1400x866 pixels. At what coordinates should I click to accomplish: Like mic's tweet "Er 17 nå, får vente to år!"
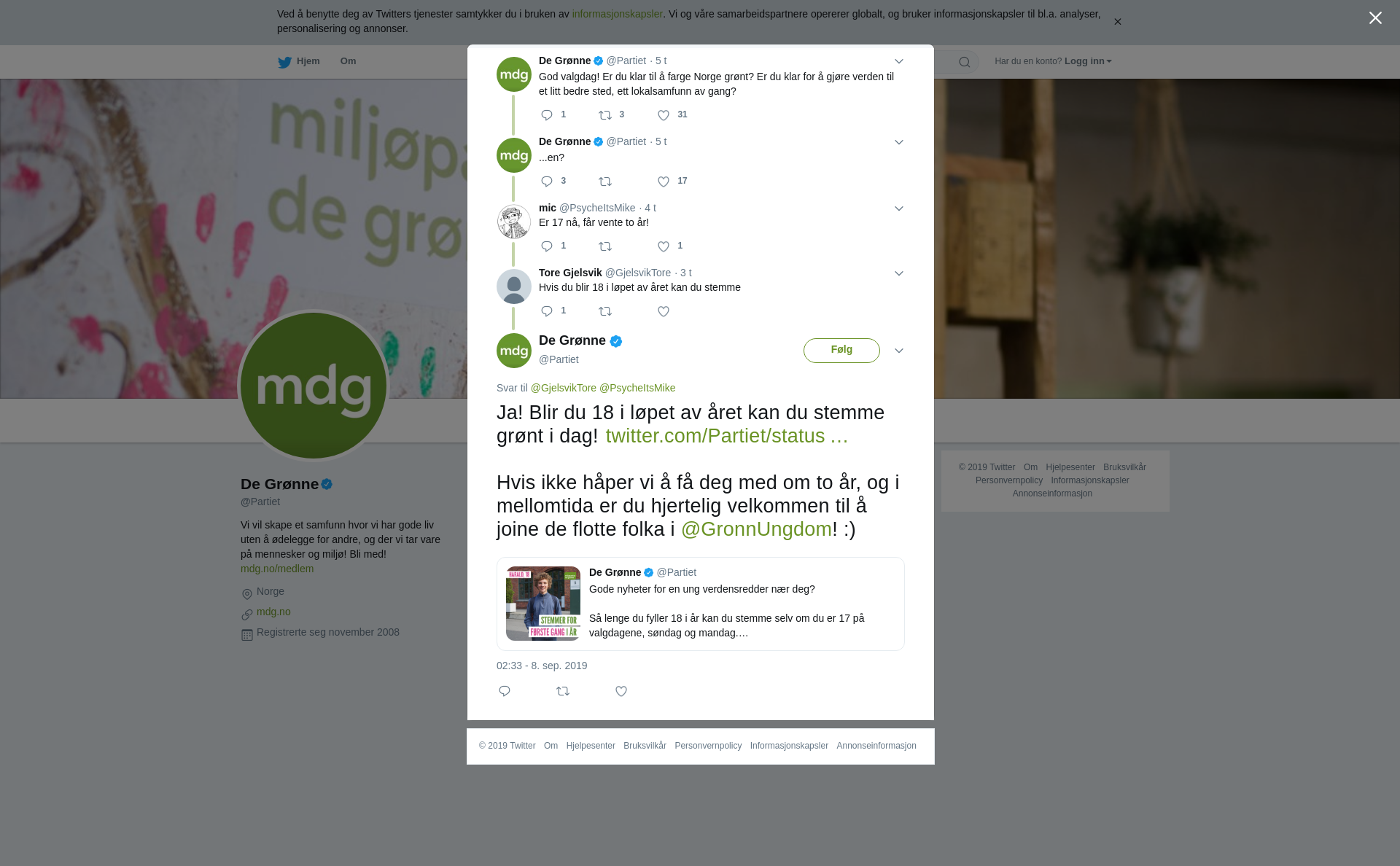[664, 246]
